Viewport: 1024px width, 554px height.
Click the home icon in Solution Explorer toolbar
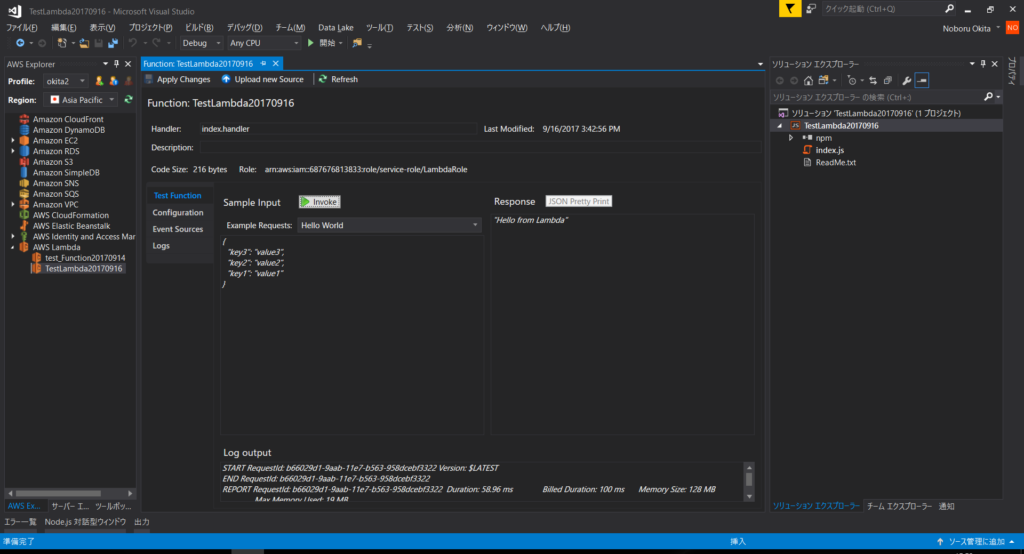(808, 80)
